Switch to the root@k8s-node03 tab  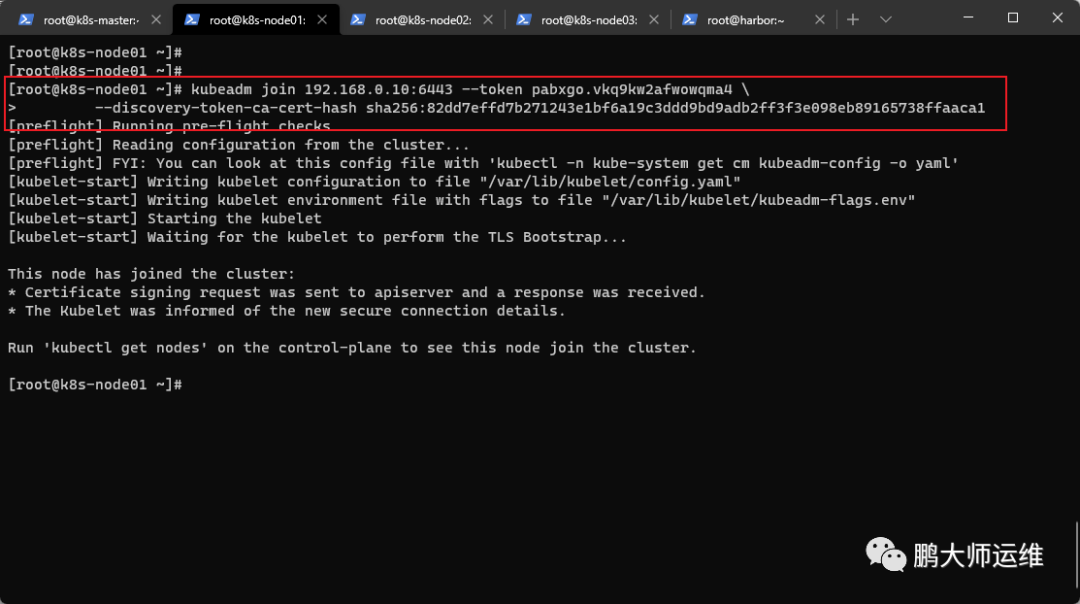588,20
